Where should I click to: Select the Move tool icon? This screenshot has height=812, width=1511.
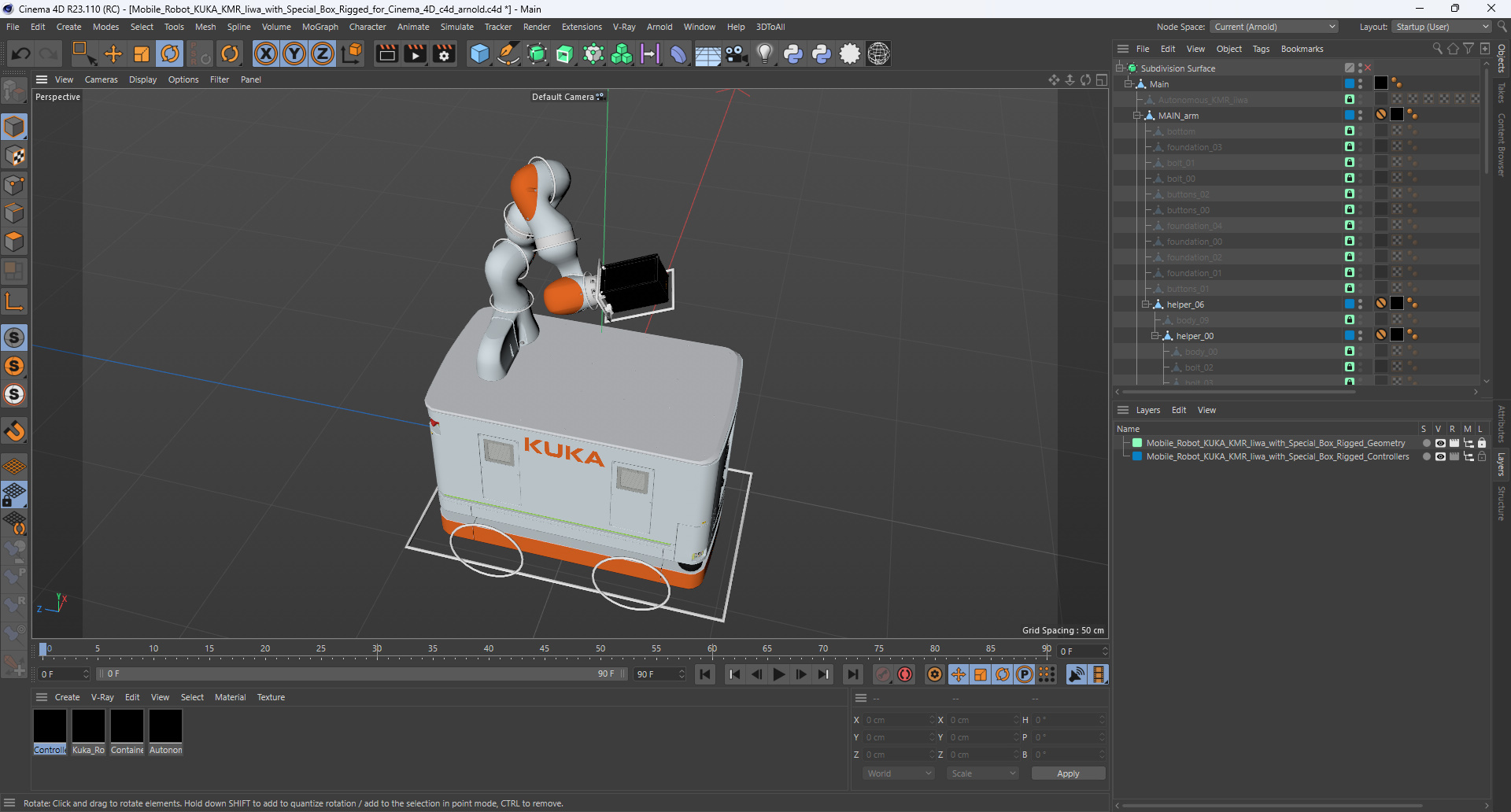click(113, 54)
